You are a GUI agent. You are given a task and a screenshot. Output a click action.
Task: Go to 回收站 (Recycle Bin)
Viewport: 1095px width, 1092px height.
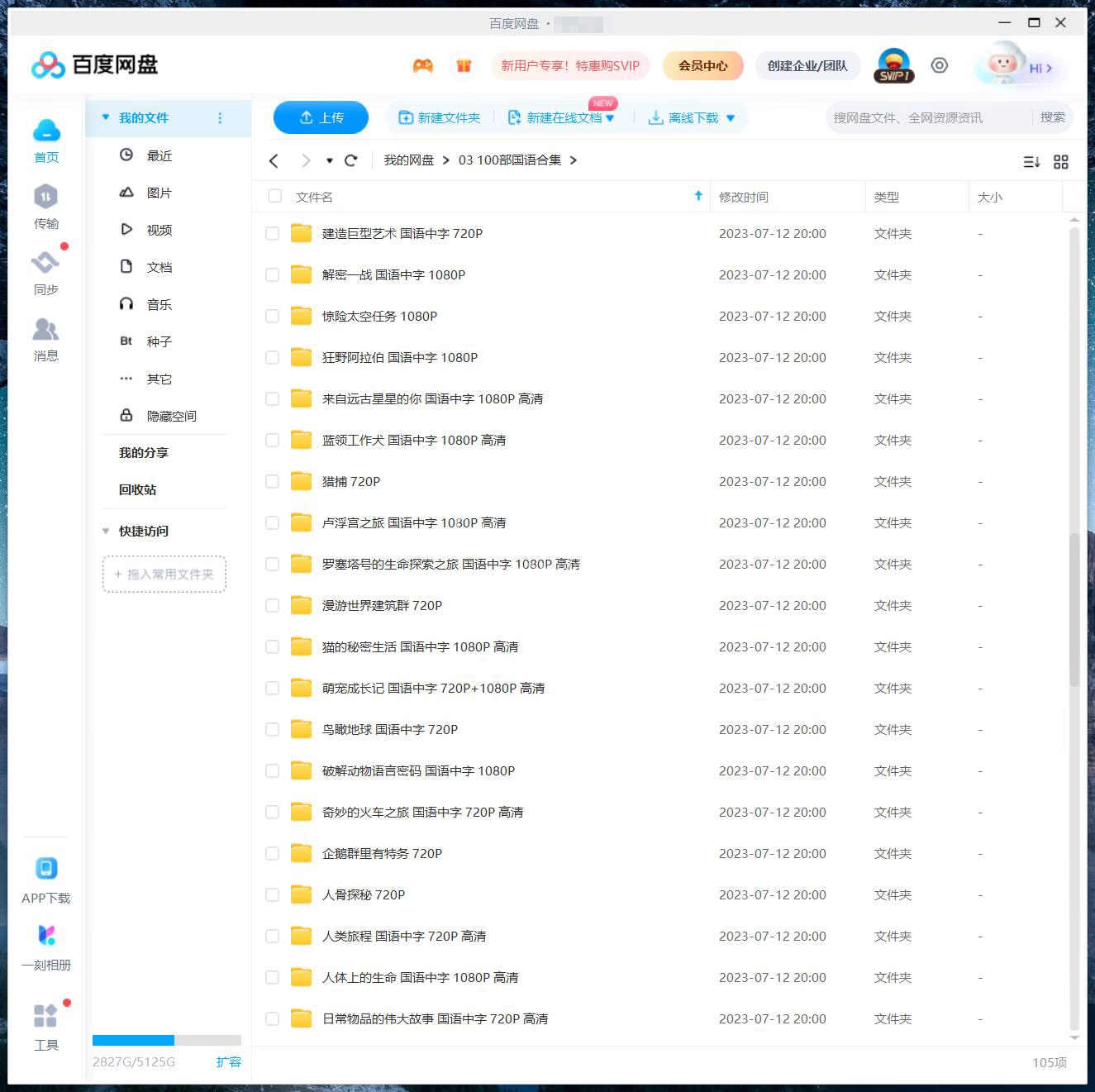[137, 489]
